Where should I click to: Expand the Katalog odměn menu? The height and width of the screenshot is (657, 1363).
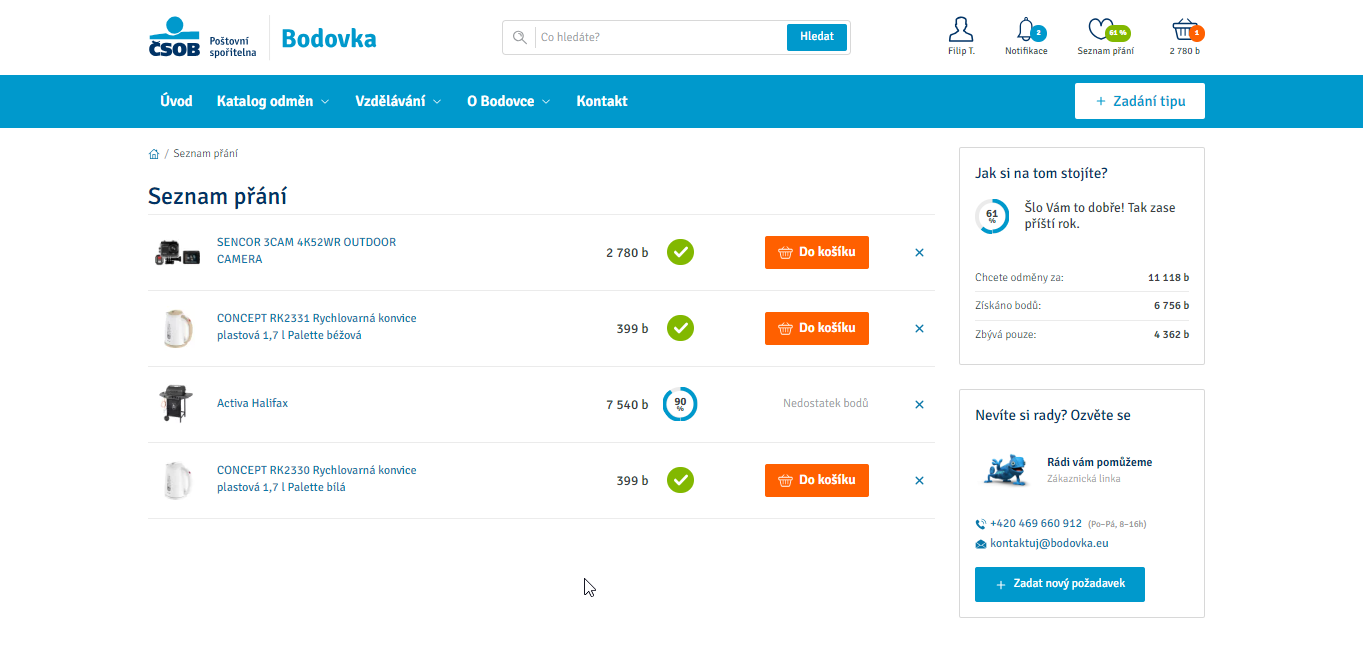(273, 101)
